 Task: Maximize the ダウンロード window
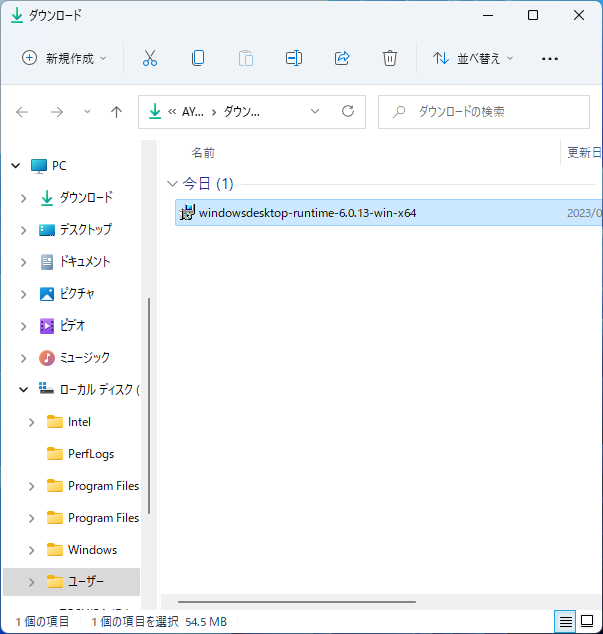tap(533, 15)
